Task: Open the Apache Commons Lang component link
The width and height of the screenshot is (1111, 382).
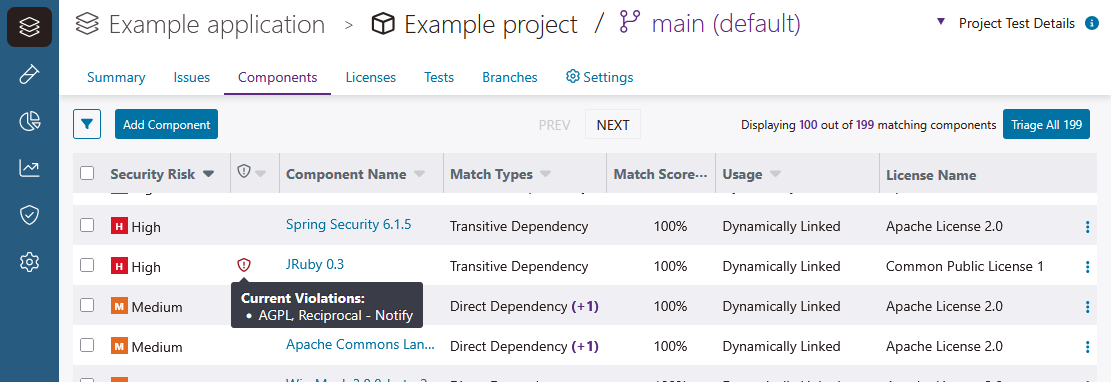Action: tap(361, 344)
